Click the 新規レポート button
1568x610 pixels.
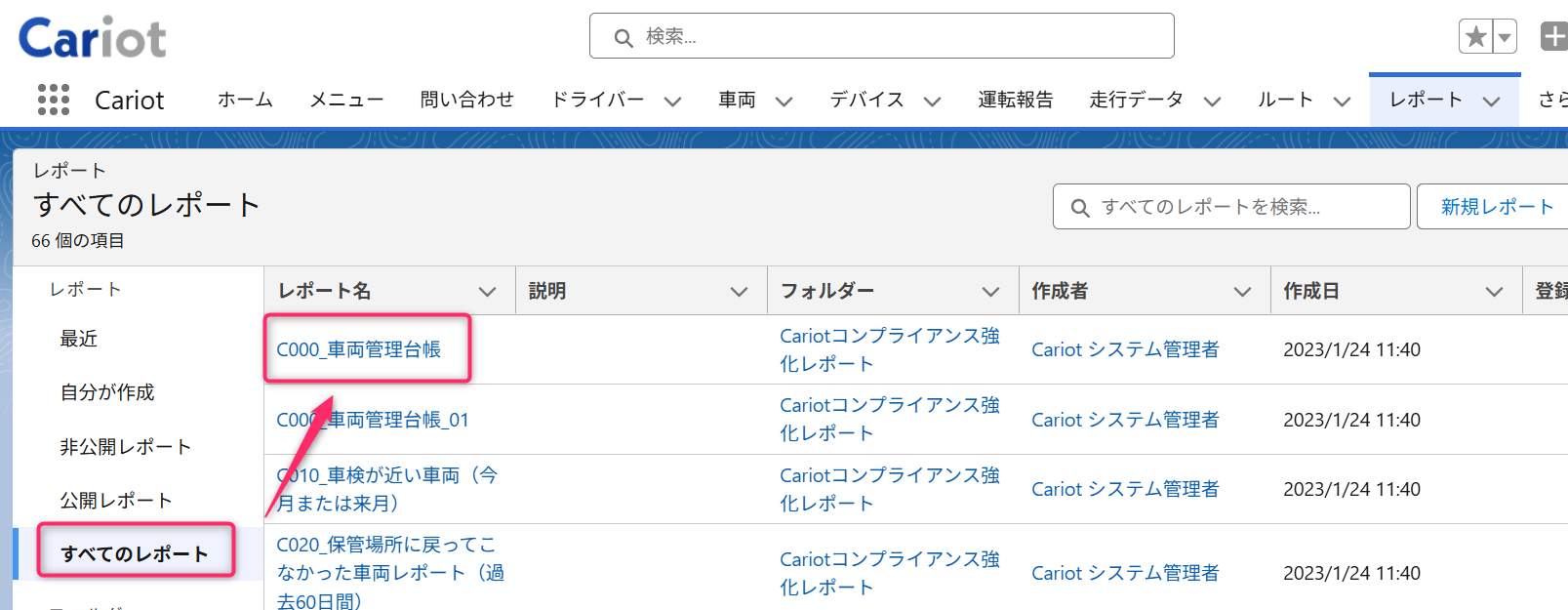coord(1497,207)
